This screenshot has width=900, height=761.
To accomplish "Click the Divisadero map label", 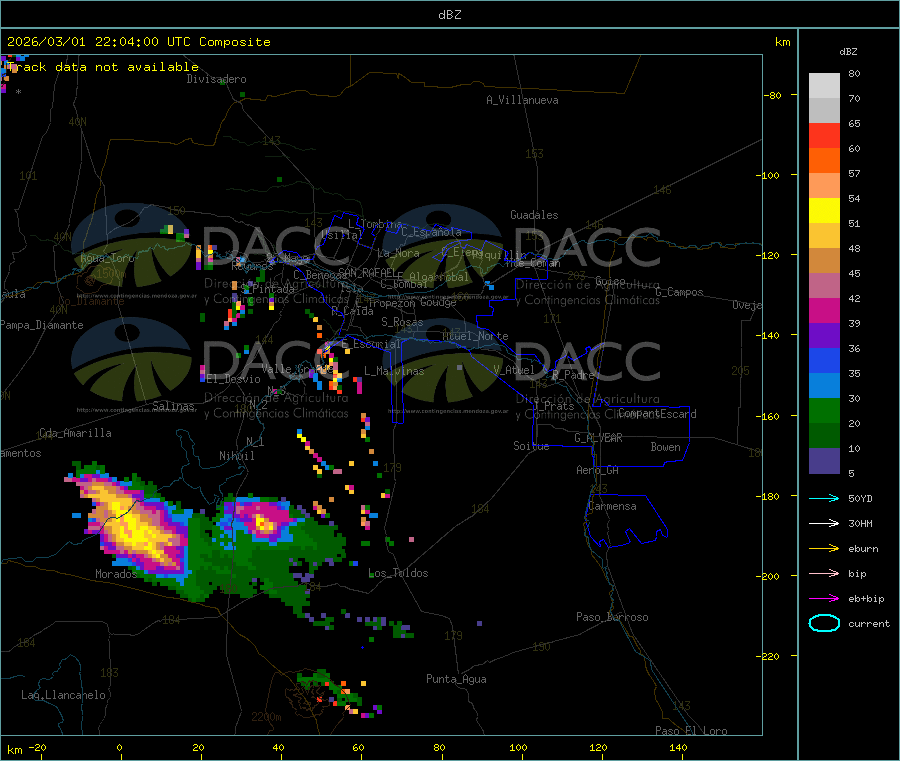I will coord(216,79).
